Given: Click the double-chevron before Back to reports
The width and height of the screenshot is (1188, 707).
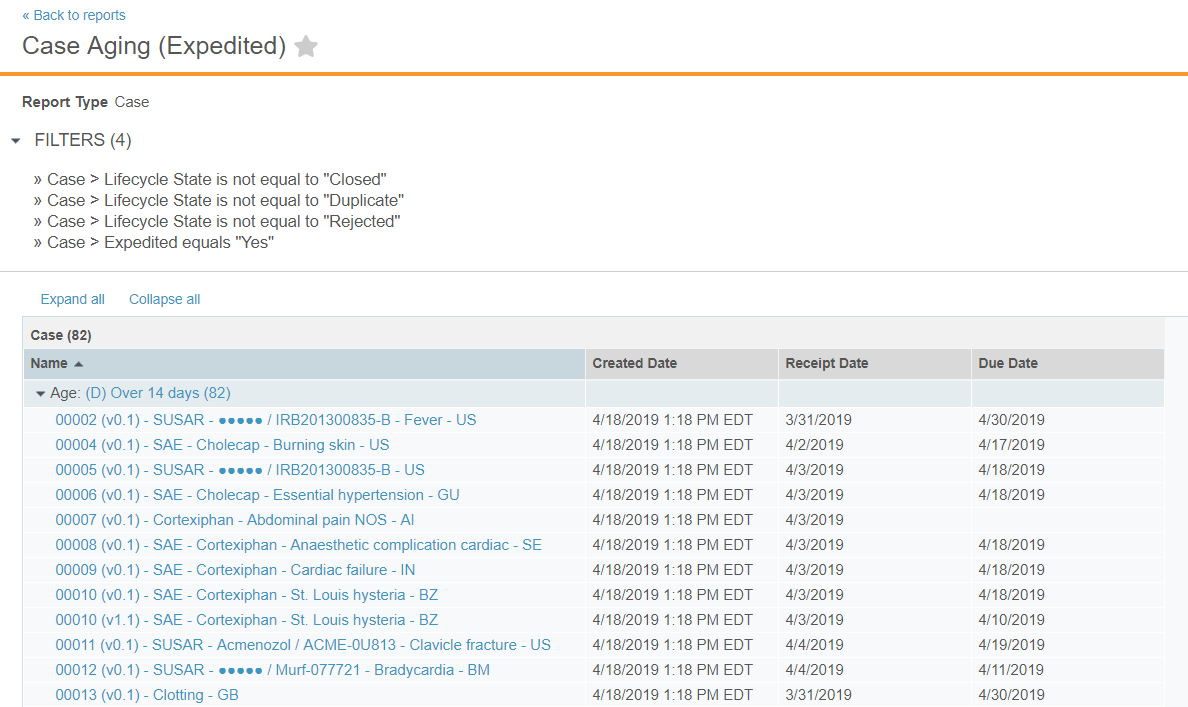Looking at the screenshot, I should point(28,15).
